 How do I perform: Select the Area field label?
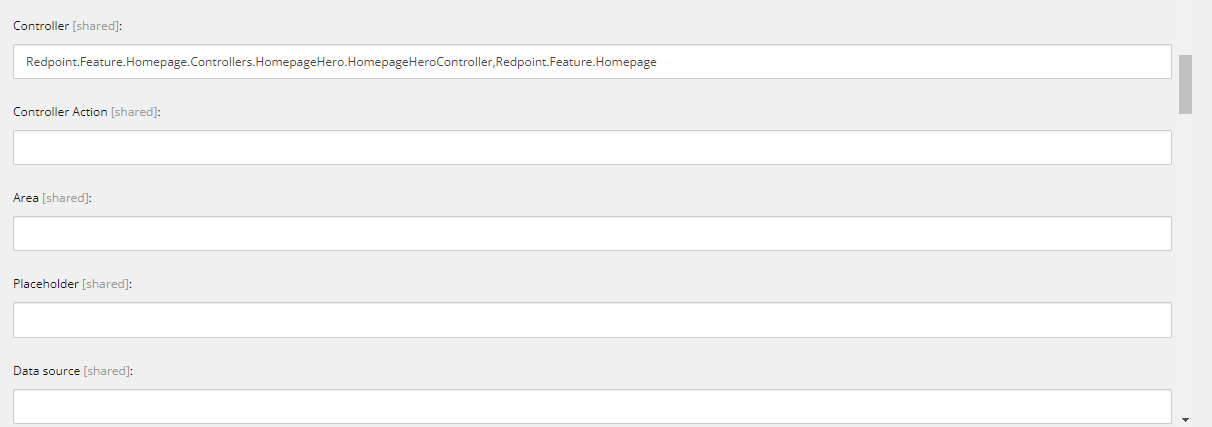click(x=26, y=198)
